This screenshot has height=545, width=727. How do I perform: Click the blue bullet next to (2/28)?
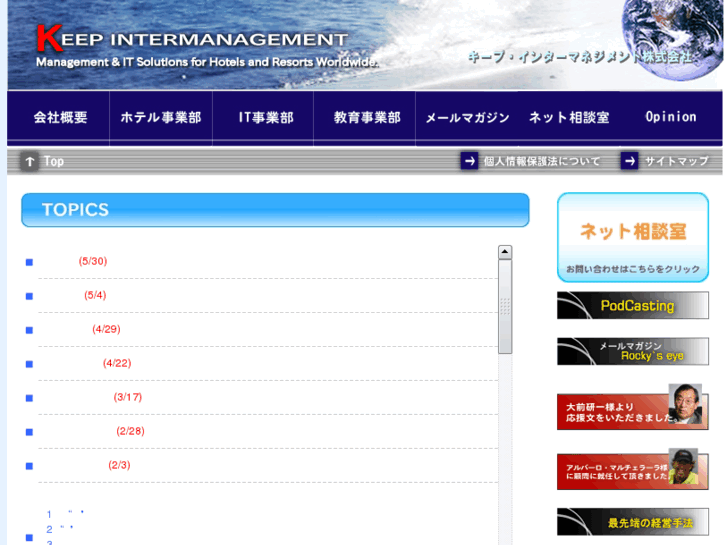[29, 432]
